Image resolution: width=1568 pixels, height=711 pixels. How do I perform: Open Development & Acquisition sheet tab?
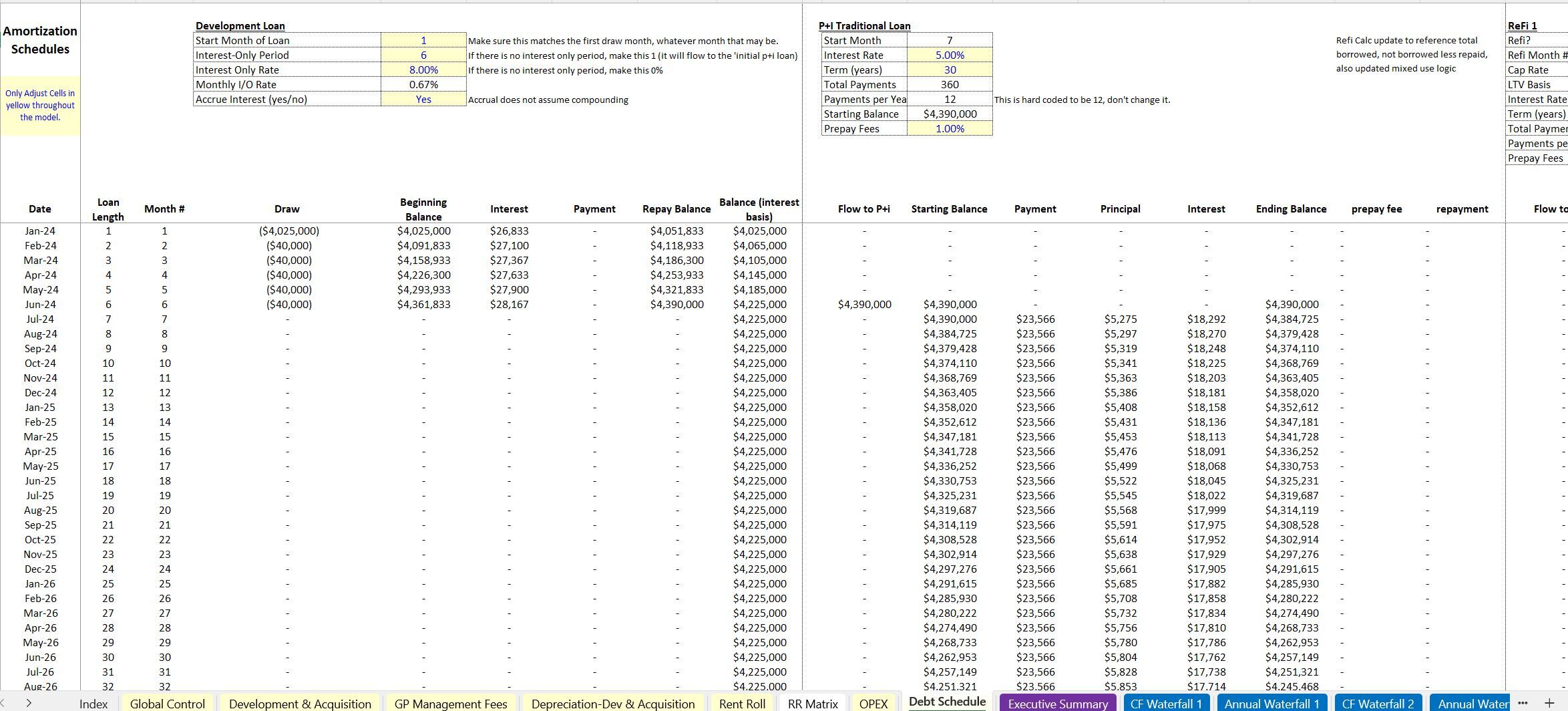pyautogui.click(x=300, y=704)
